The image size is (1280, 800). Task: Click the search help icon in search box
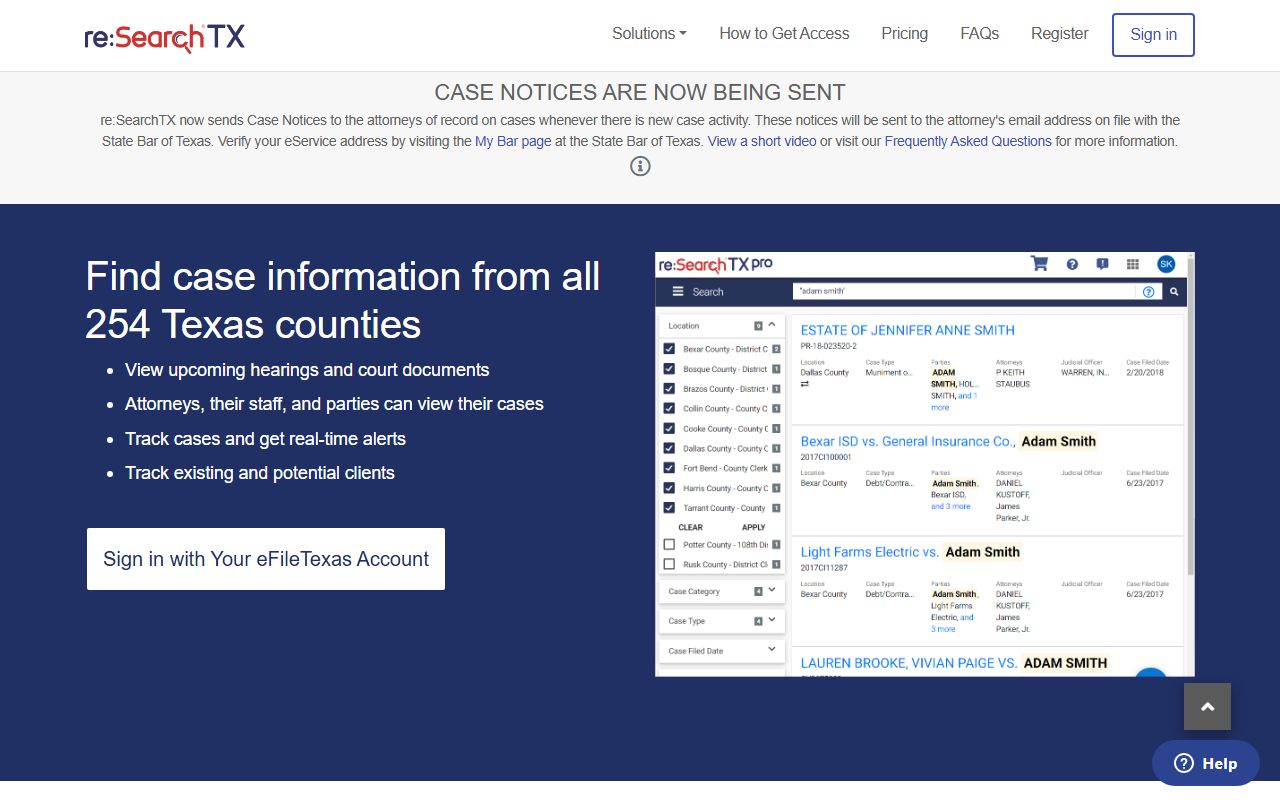pyautogui.click(x=1149, y=292)
